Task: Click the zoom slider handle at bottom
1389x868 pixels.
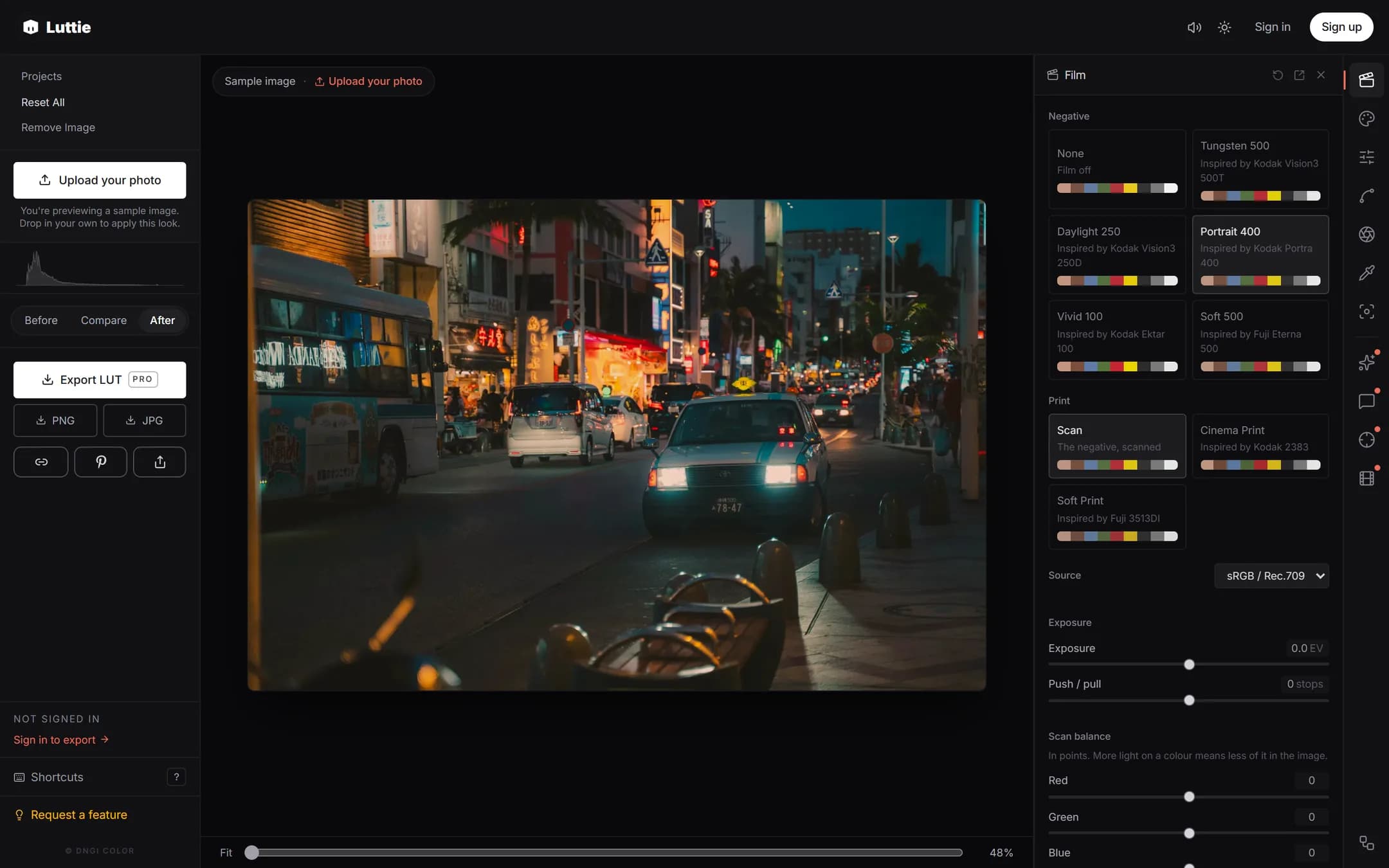Action: tap(251, 853)
